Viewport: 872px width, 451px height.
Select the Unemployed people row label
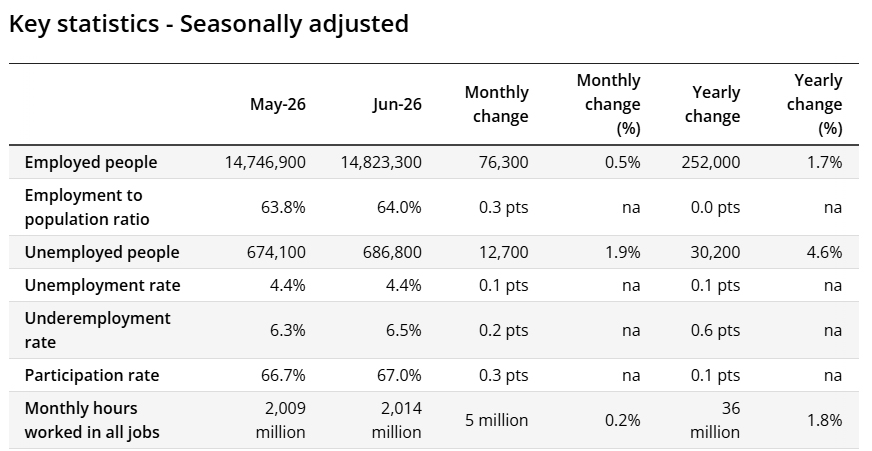tap(102, 252)
